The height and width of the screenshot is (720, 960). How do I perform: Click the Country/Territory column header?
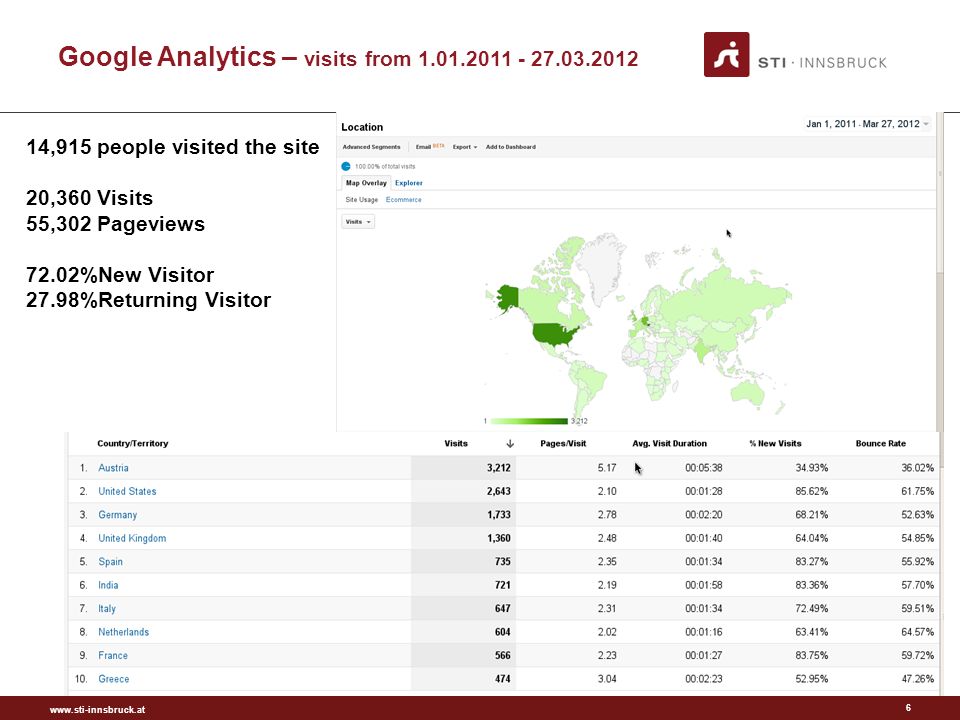point(132,443)
